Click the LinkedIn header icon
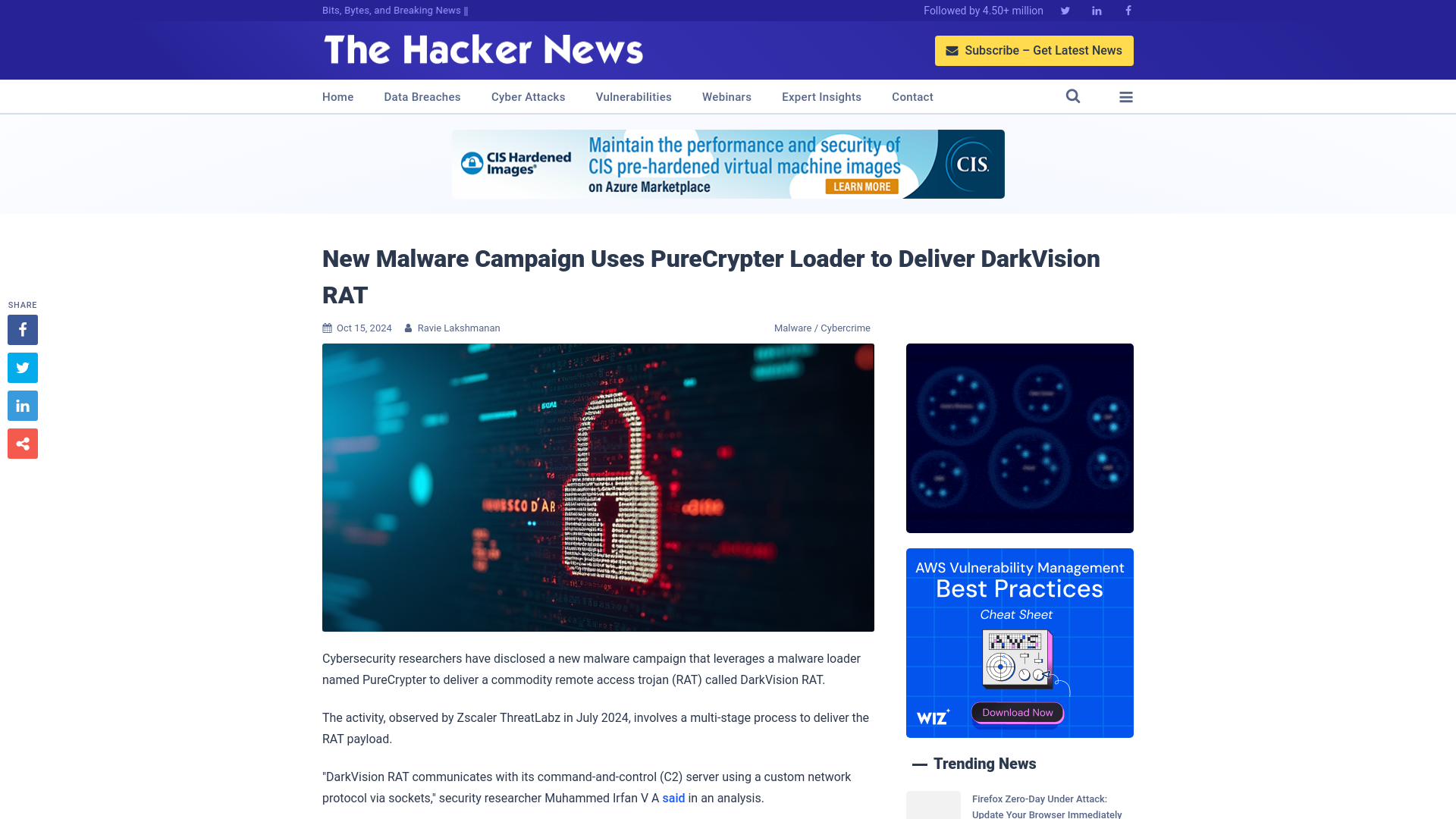The image size is (1456, 819). [x=1096, y=10]
